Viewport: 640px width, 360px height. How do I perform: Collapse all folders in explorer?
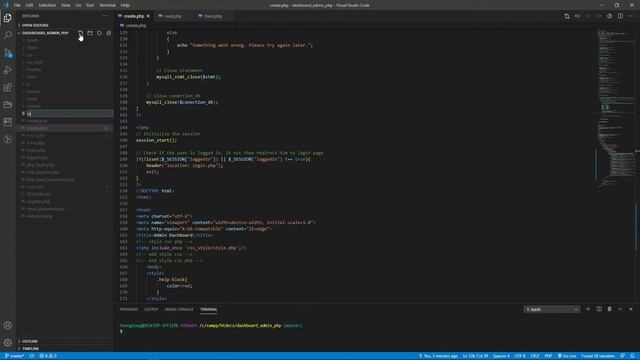click(109, 33)
